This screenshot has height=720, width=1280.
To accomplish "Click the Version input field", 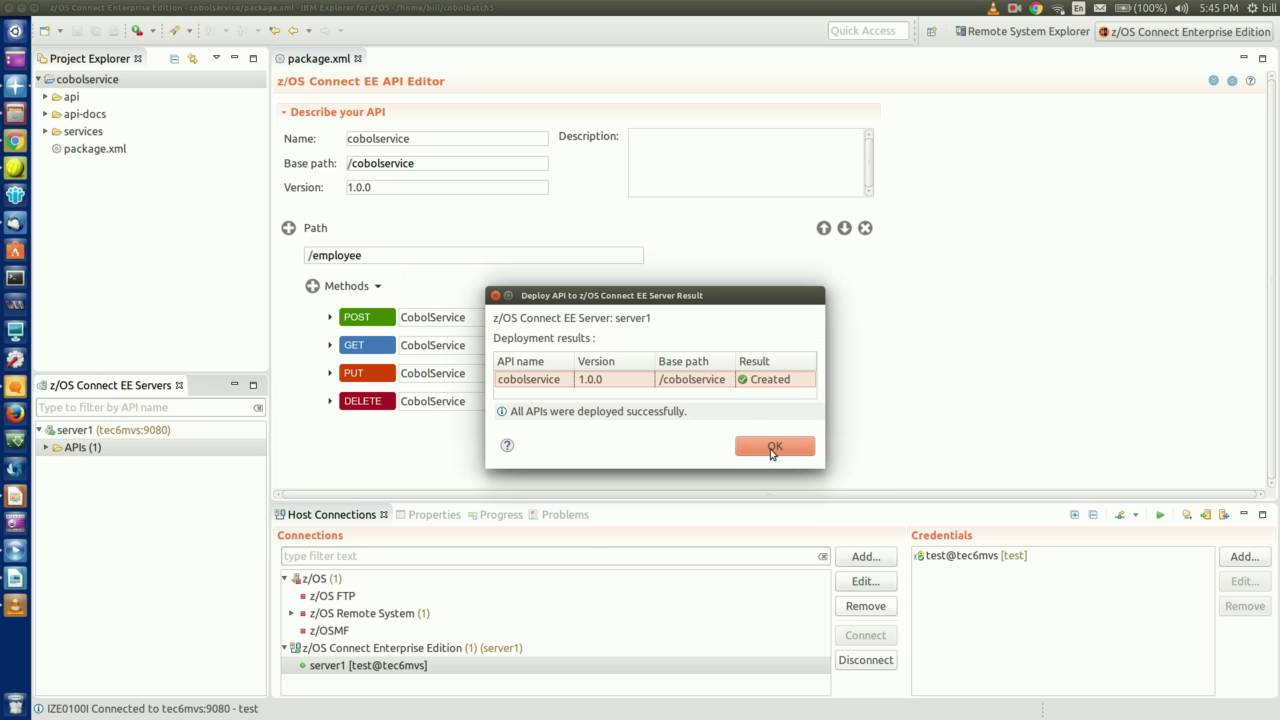I will point(447,187).
